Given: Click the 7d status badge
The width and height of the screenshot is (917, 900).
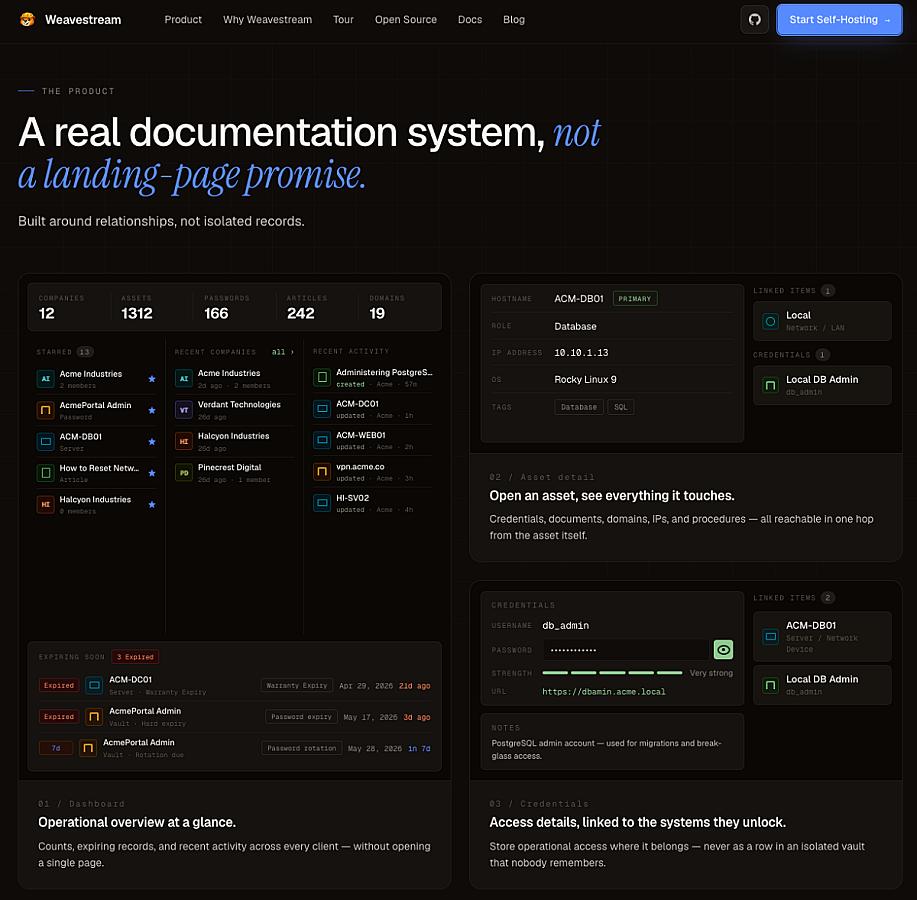Looking at the screenshot, I should (x=56, y=748).
